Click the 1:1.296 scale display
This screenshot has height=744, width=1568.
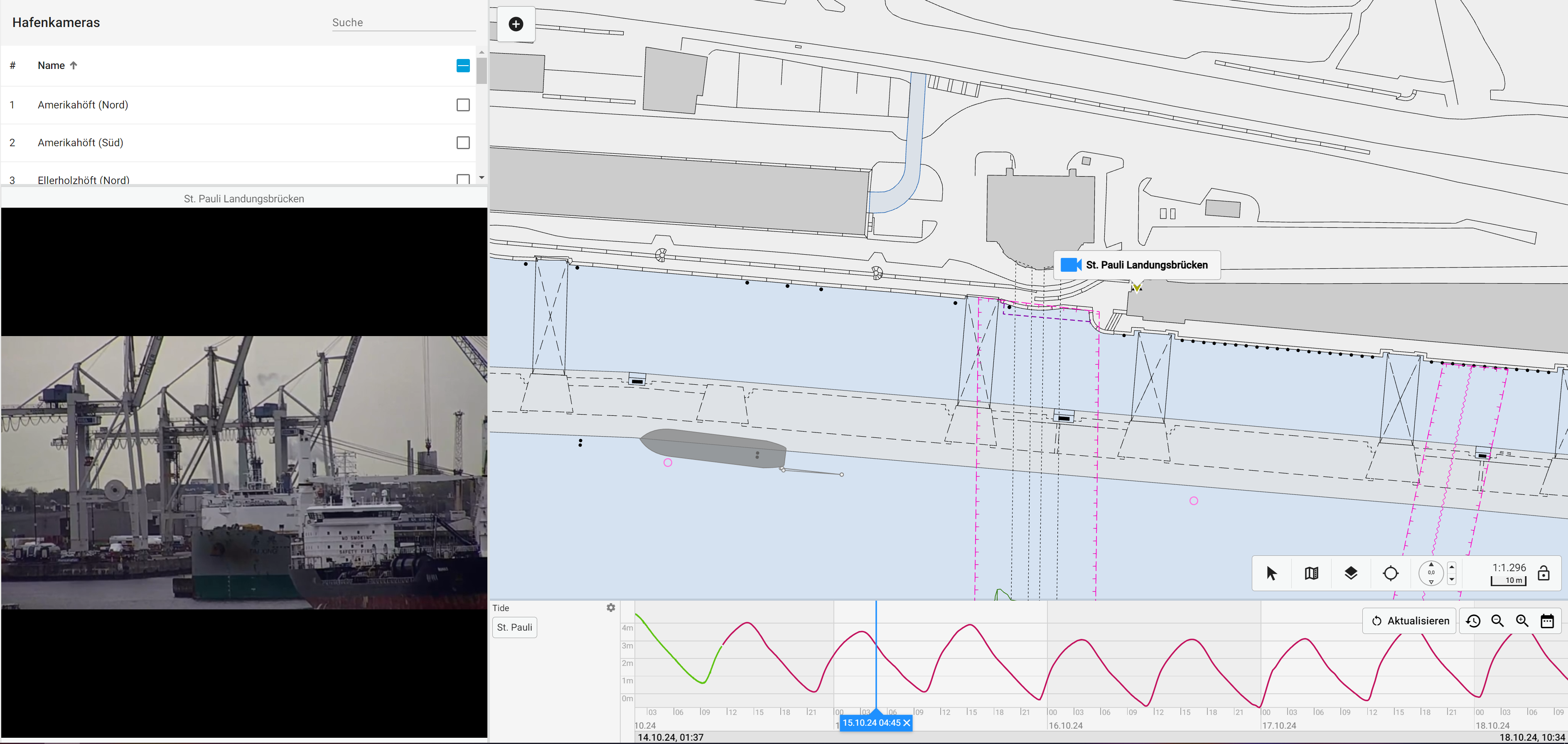[1508, 567]
